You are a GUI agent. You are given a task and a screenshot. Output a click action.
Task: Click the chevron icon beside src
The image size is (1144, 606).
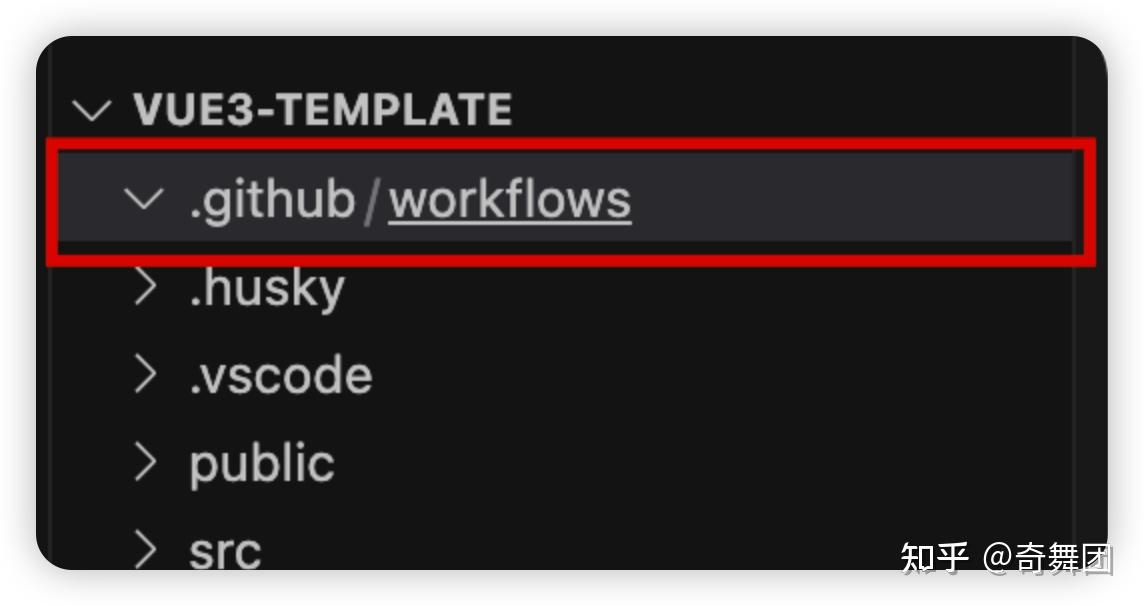click(x=147, y=548)
